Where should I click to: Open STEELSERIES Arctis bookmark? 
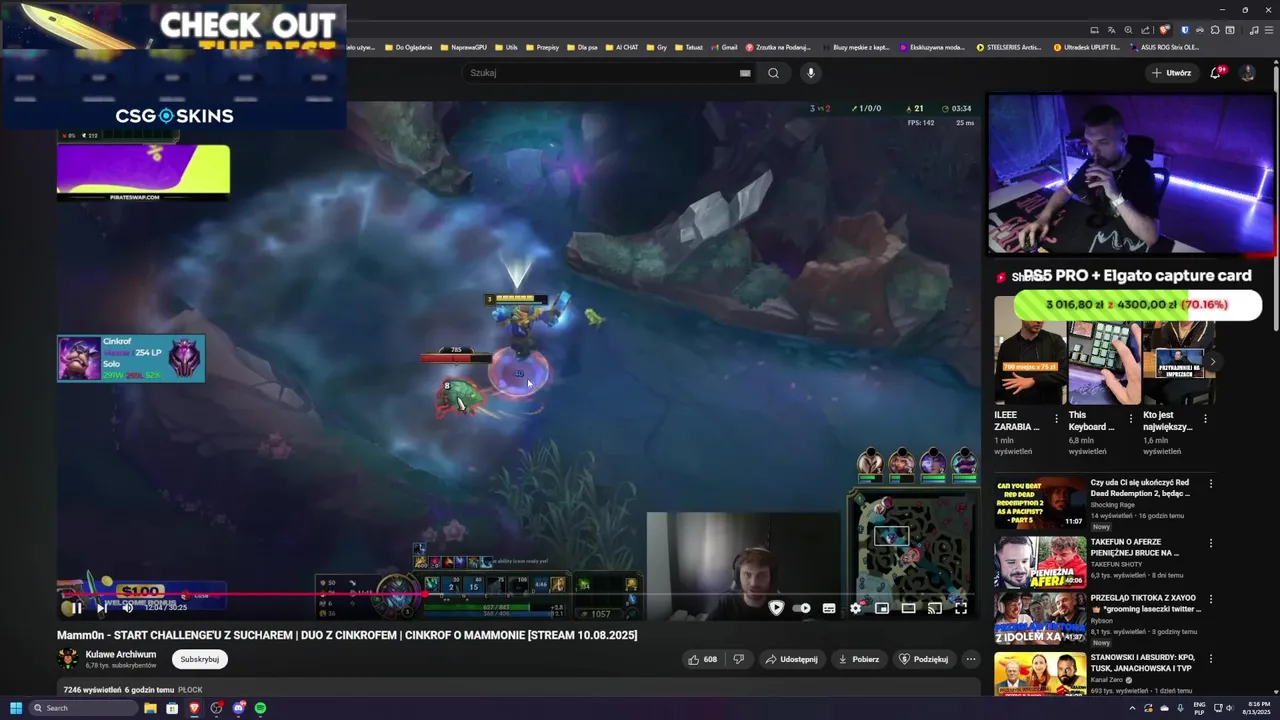[x=1009, y=47]
